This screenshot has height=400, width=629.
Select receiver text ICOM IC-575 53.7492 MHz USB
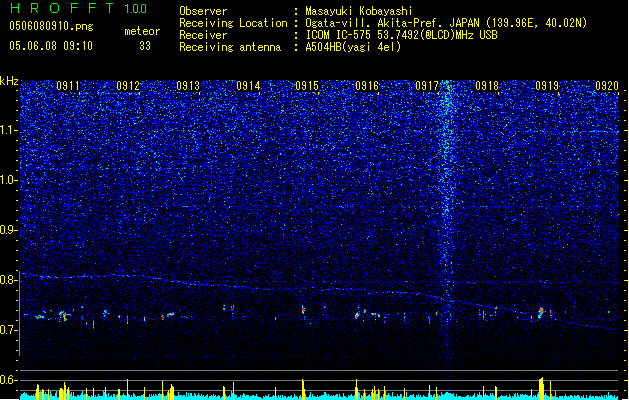click(402, 35)
